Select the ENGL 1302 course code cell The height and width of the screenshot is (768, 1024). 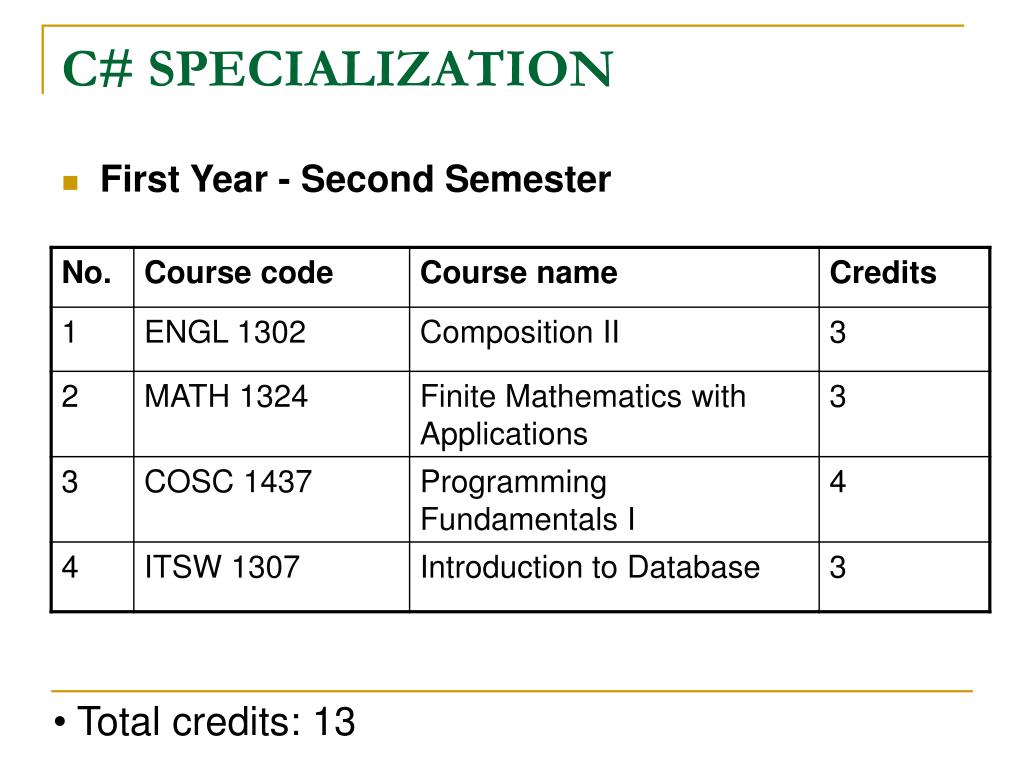pos(272,339)
